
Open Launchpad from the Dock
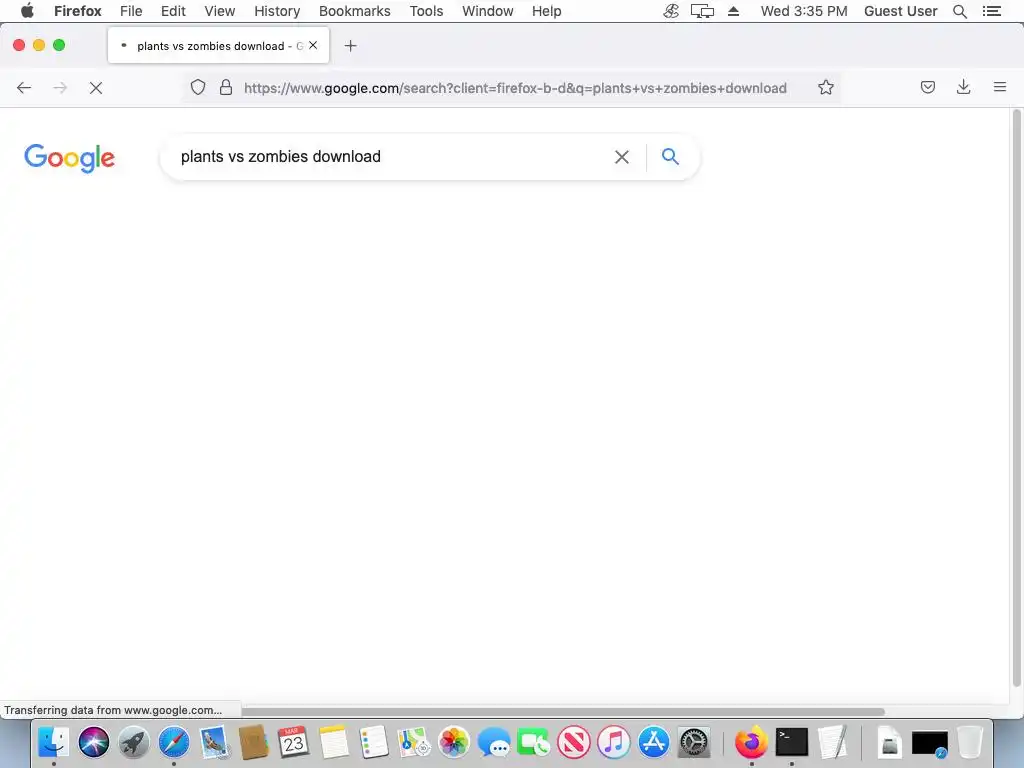134,743
